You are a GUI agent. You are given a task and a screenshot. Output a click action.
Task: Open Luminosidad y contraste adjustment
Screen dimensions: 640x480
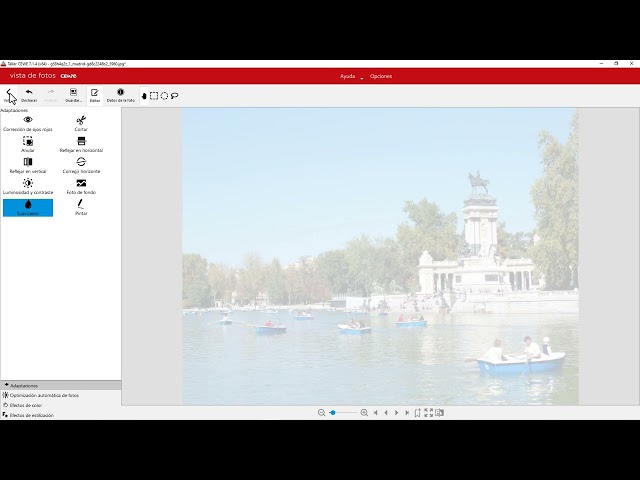pos(28,187)
